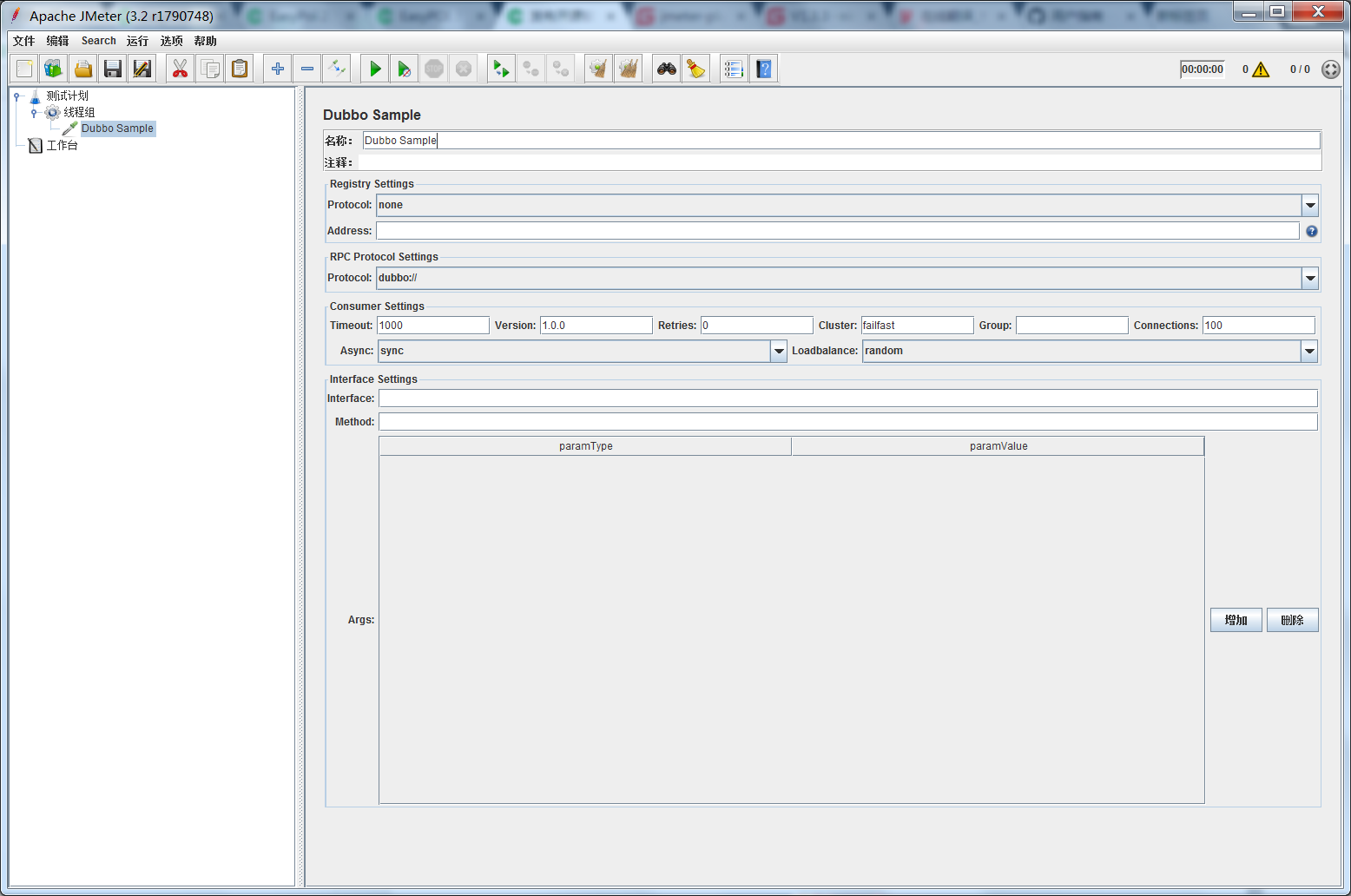Click the Remote stop all icon
Image resolution: width=1351 pixels, height=896 pixels.
[x=531, y=69]
